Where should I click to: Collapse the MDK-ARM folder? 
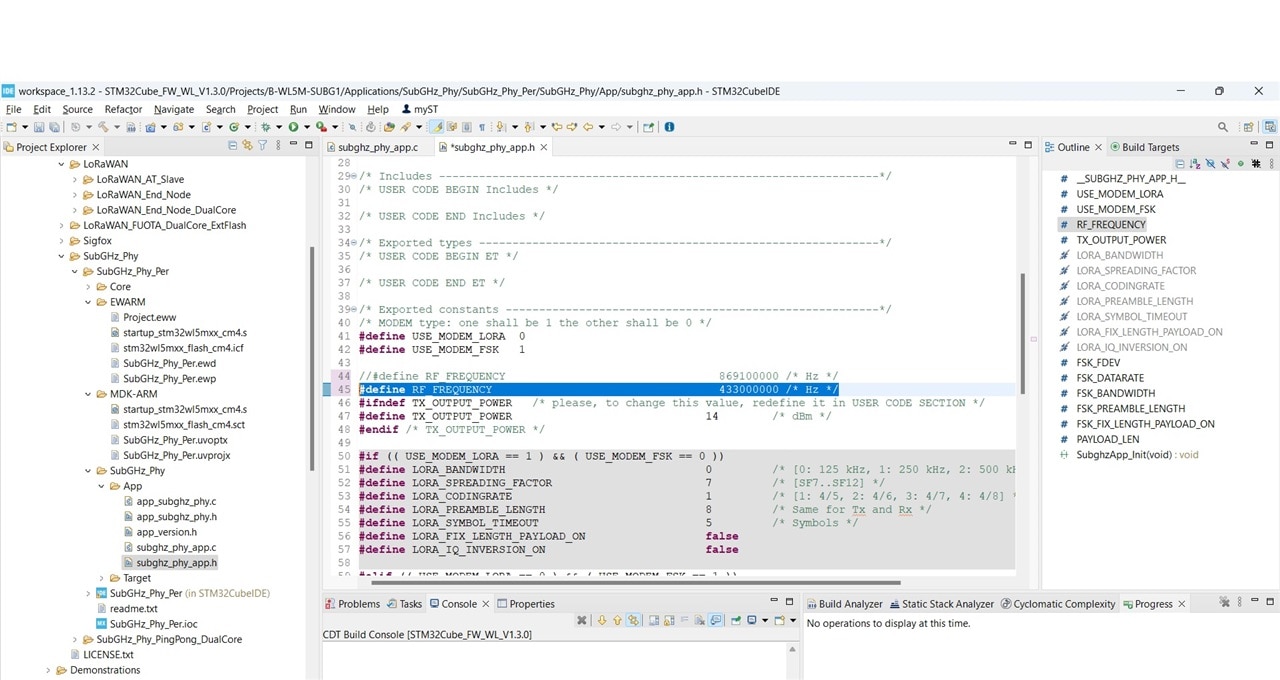click(x=87, y=394)
